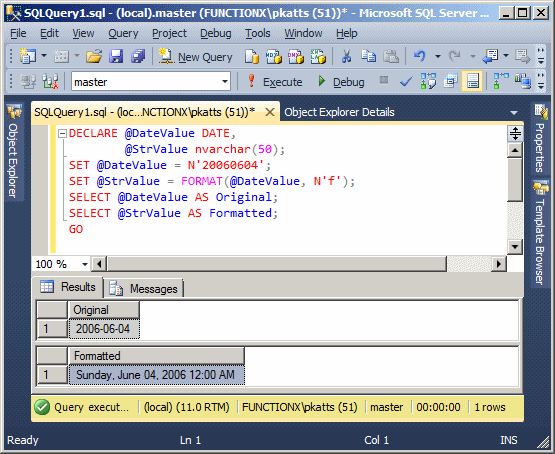
Task: Click the New Query button
Action: (195, 57)
